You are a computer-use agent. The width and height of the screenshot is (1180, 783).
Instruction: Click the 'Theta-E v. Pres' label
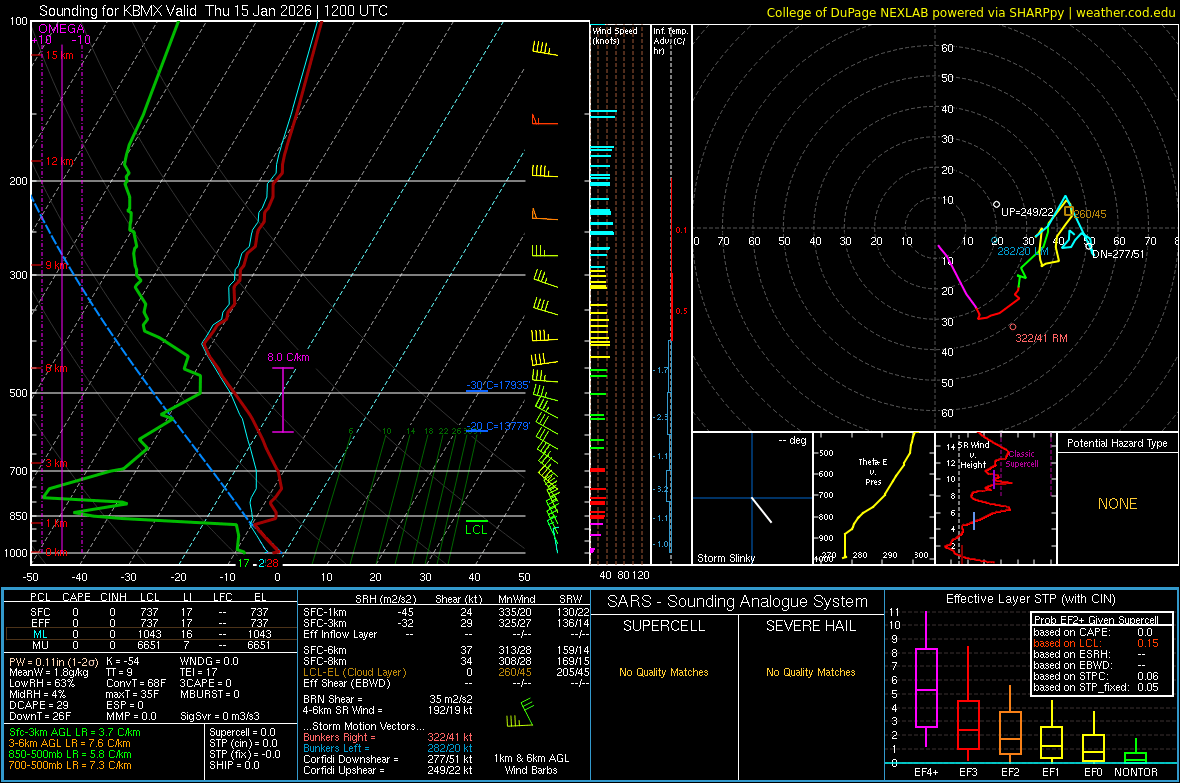873,471
